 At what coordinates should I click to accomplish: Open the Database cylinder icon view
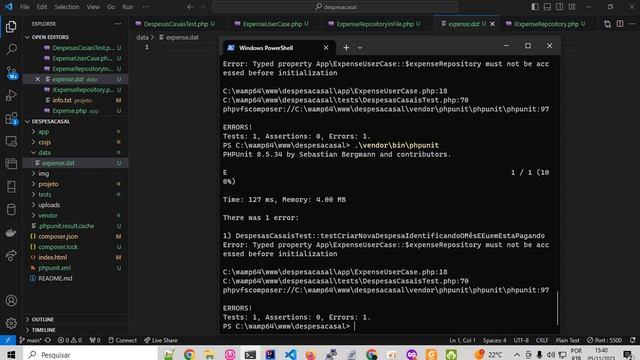(x=11, y=210)
